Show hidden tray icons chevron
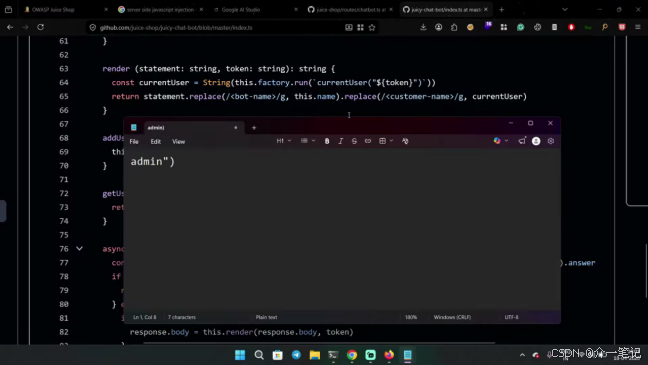This screenshot has width=648, height=365. point(522,355)
